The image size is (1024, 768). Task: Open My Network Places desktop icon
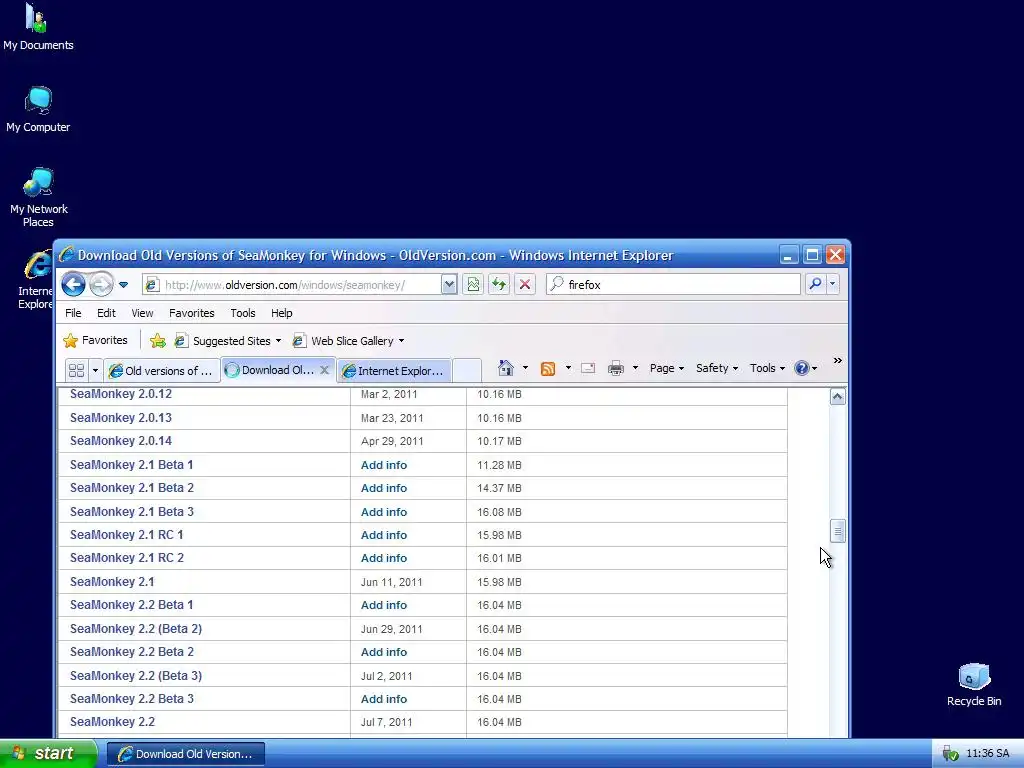pos(38,197)
